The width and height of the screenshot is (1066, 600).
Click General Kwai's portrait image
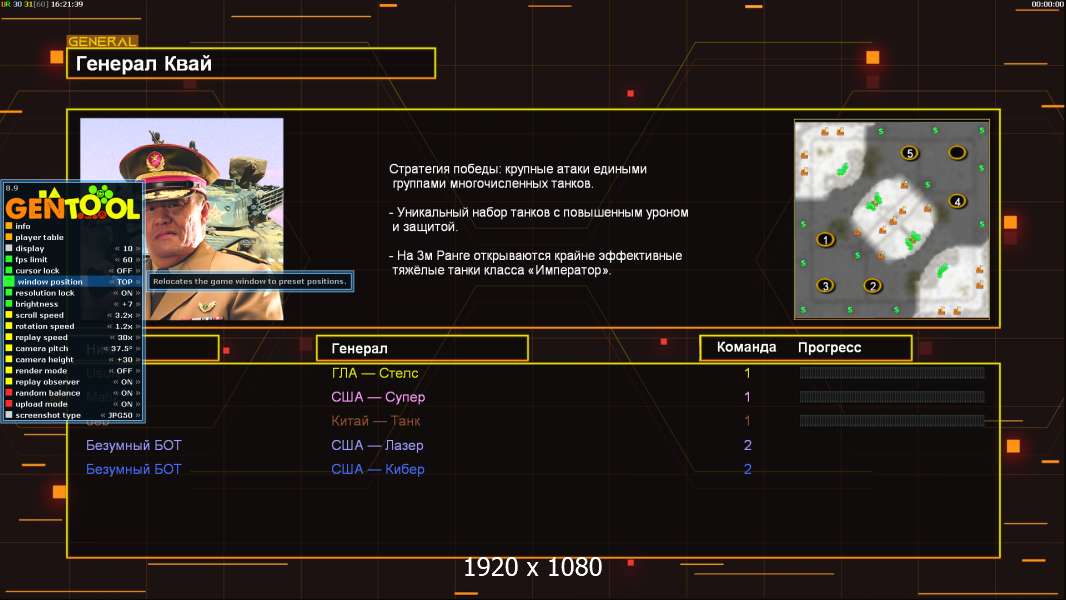tap(182, 219)
